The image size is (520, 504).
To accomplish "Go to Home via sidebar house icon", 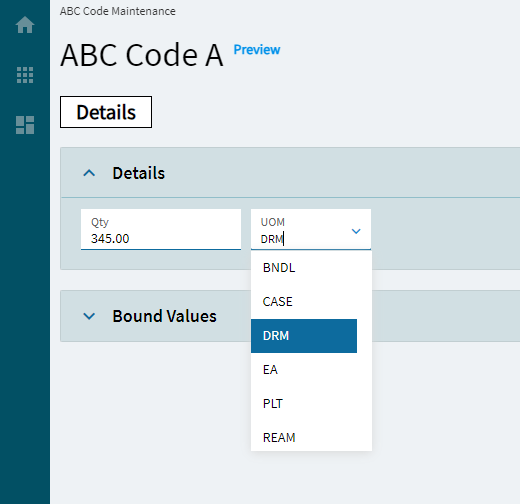I will pos(25,25).
